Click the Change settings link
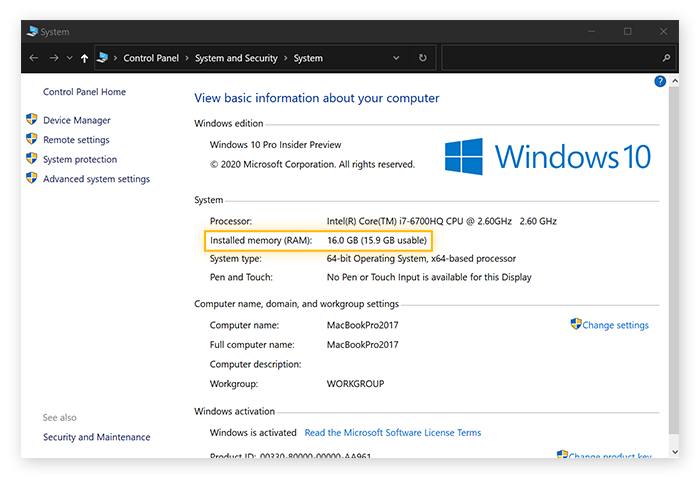This screenshot has width=700, height=480. pyautogui.click(x=615, y=325)
